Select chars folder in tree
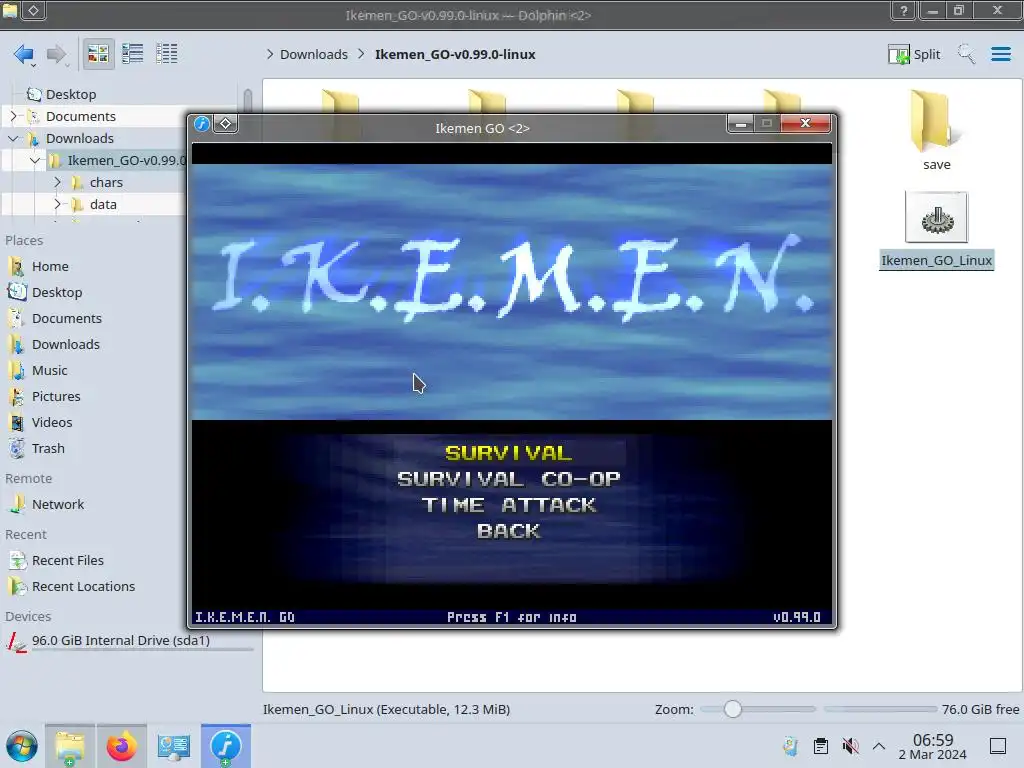The image size is (1024, 768). point(106,182)
